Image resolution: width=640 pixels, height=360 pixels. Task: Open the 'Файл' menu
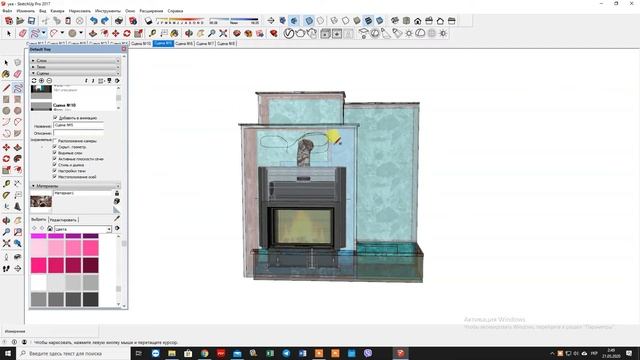pyautogui.click(x=7, y=11)
